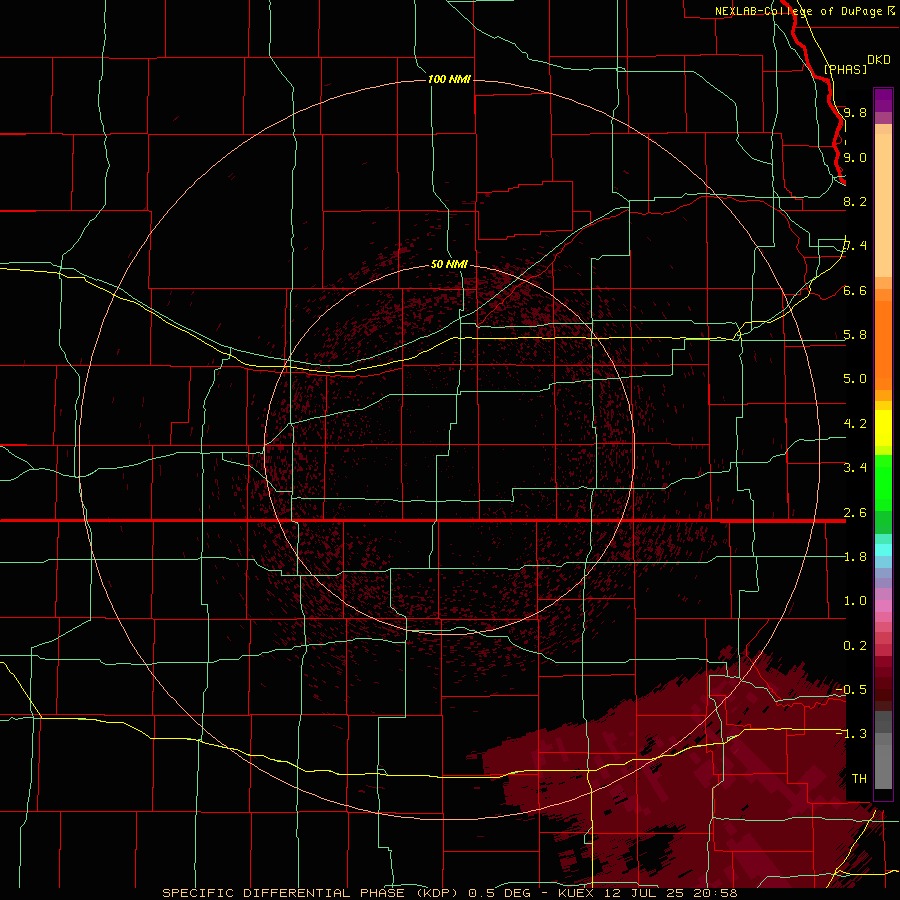Click the 12 JUL 25 date text
900x900 pixels.
[646, 893]
